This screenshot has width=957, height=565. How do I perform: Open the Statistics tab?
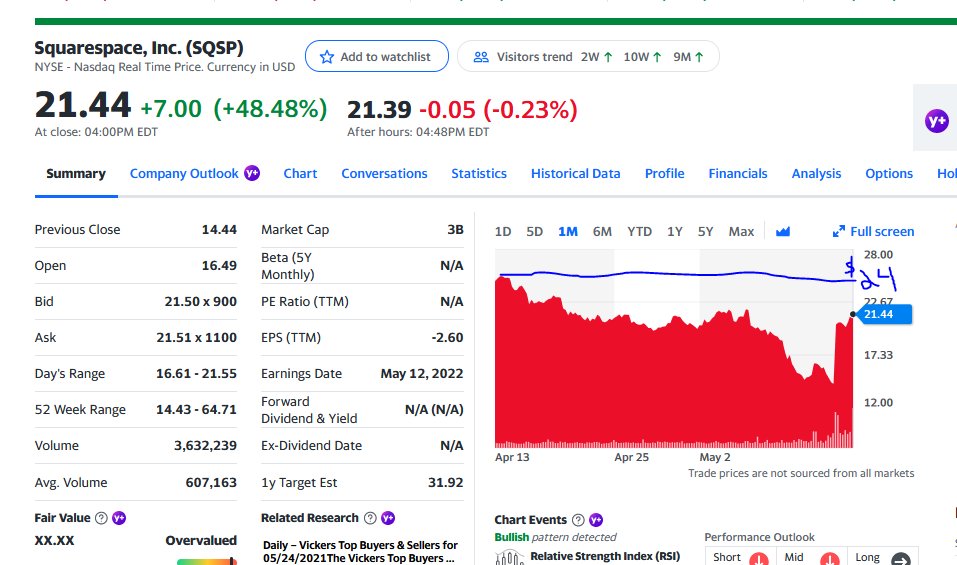[479, 174]
